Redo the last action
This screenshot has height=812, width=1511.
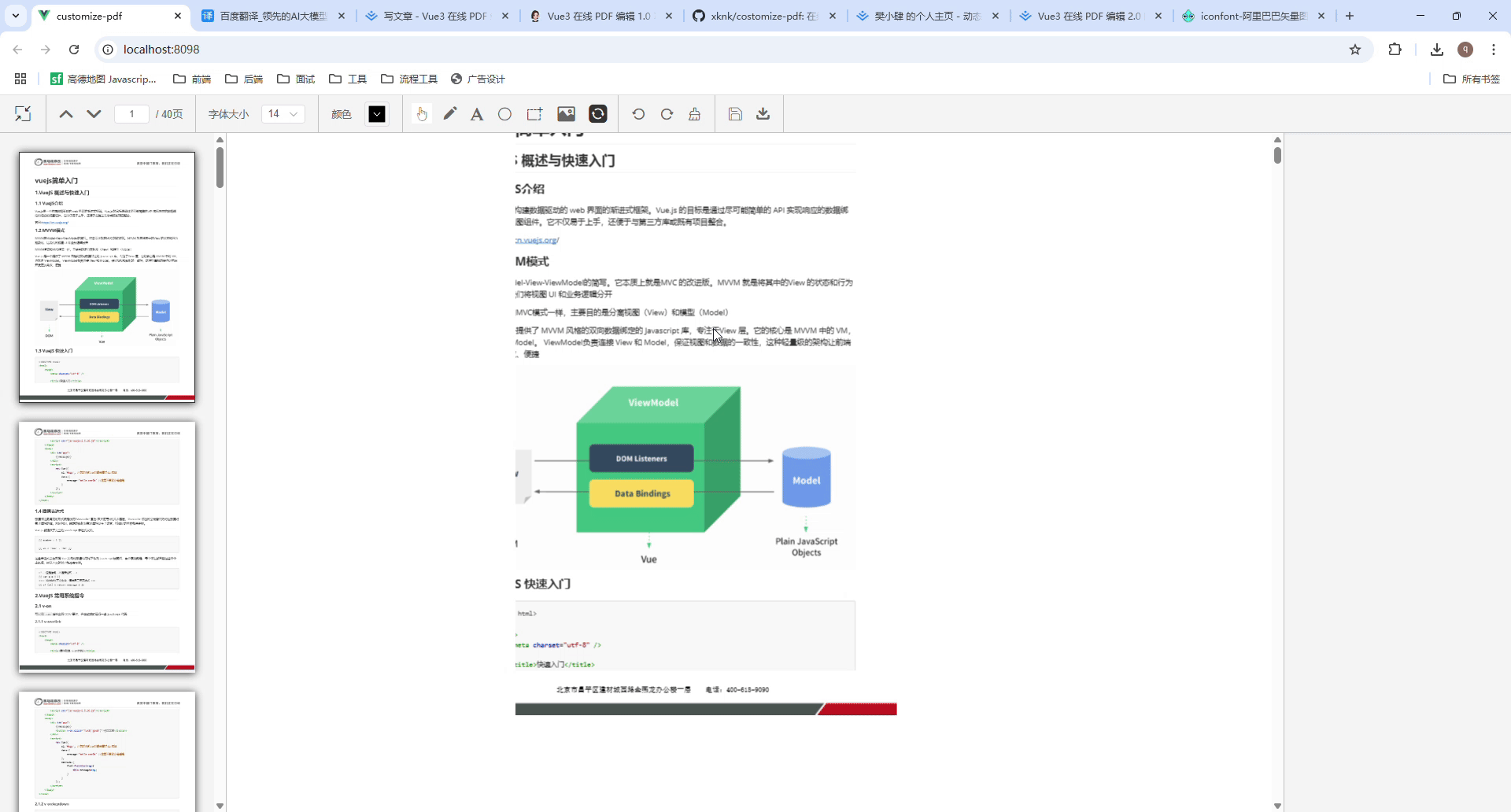666,113
